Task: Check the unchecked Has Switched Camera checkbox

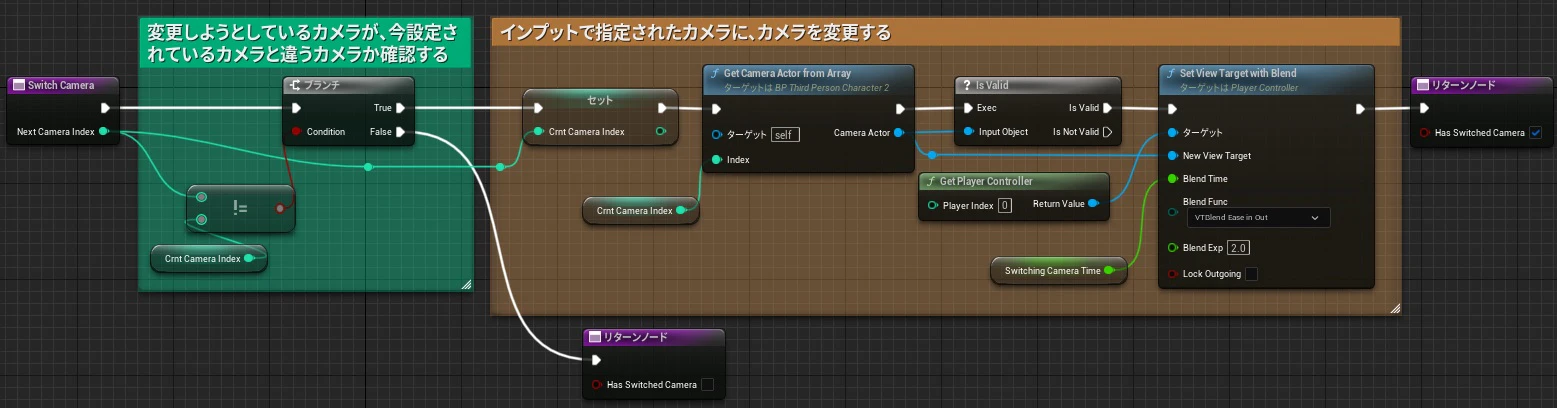Action: pyautogui.click(x=707, y=384)
